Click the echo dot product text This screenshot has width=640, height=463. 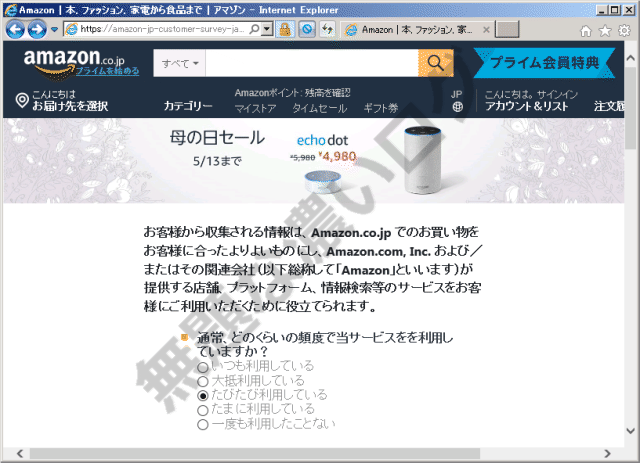tap(322, 140)
